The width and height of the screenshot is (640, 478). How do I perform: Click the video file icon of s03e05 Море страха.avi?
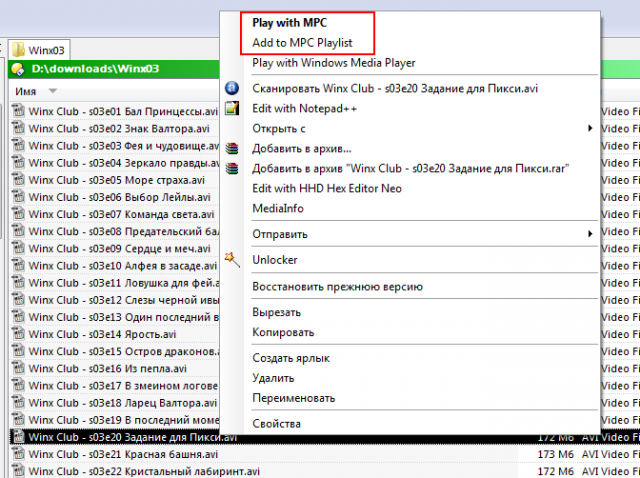18,180
